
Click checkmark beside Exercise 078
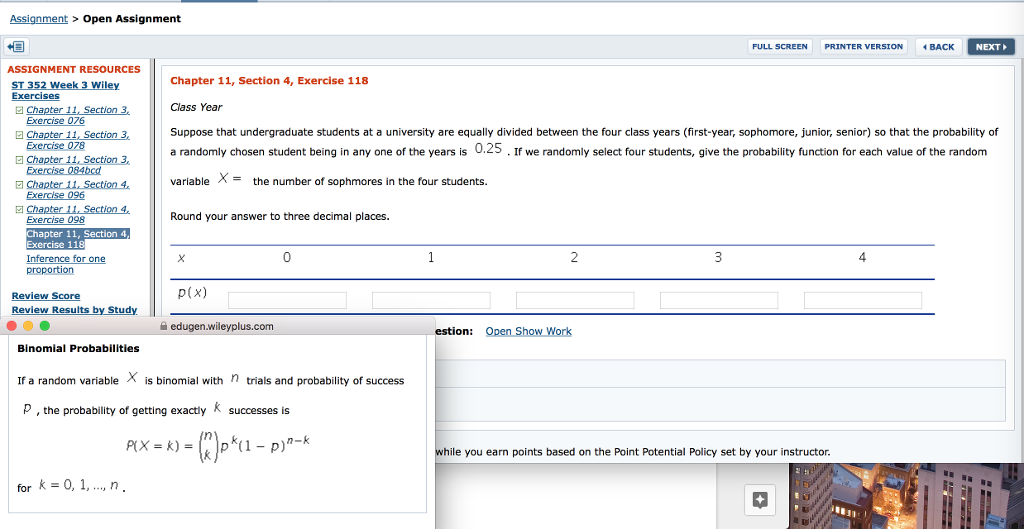[x=19, y=135]
